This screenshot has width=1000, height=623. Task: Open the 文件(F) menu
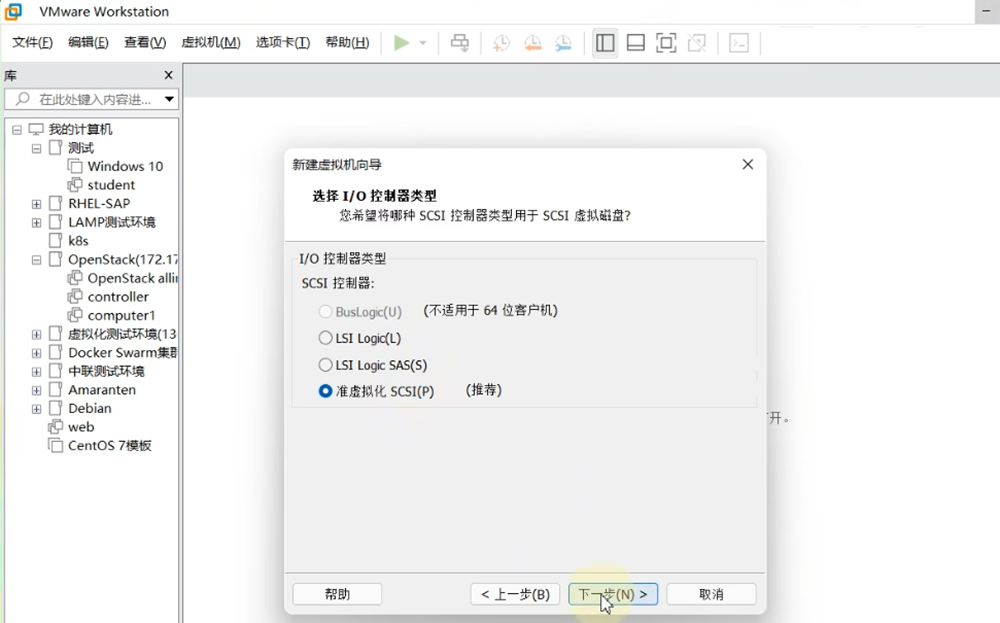tap(33, 42)
